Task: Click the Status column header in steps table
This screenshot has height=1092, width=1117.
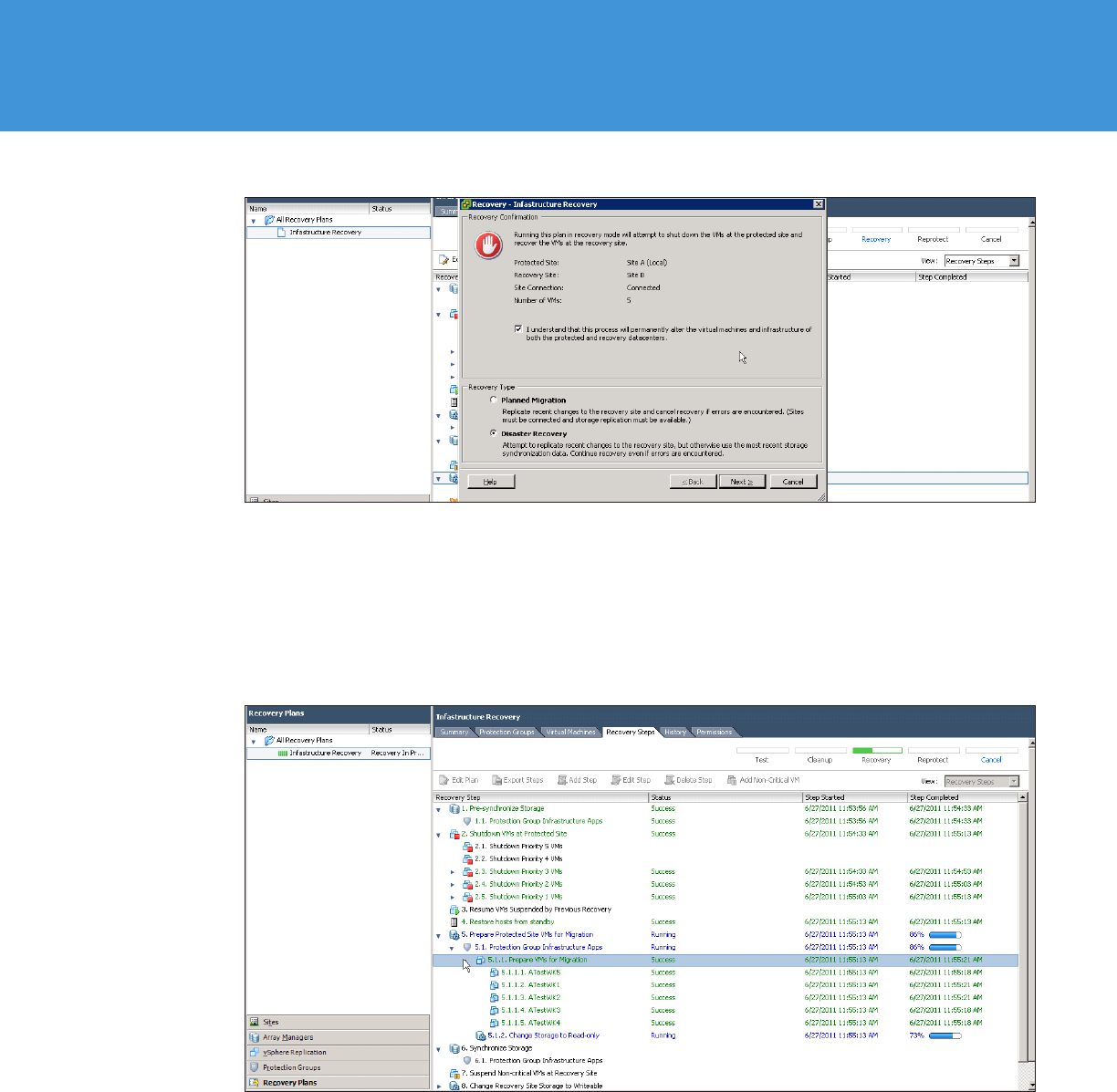Action: click(726, 797)
